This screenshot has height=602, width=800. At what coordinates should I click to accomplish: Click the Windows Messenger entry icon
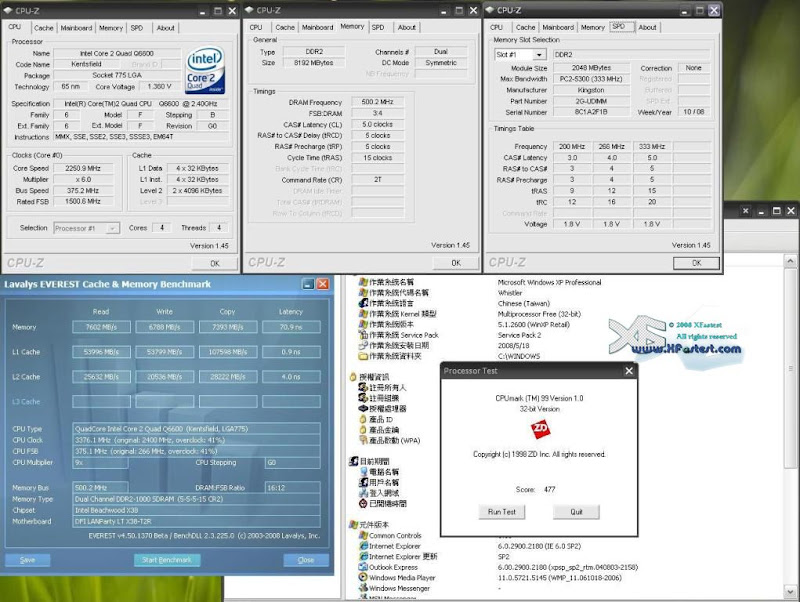coord(362,588)
